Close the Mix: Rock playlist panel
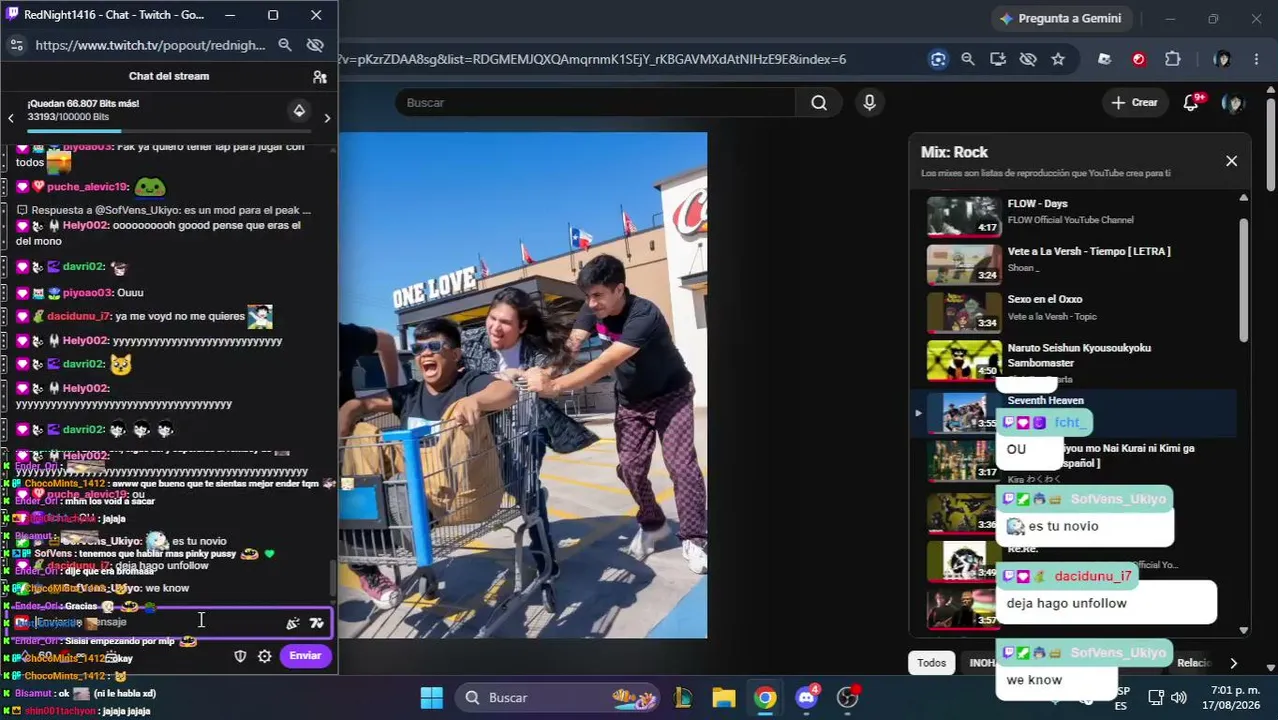 1231,161
